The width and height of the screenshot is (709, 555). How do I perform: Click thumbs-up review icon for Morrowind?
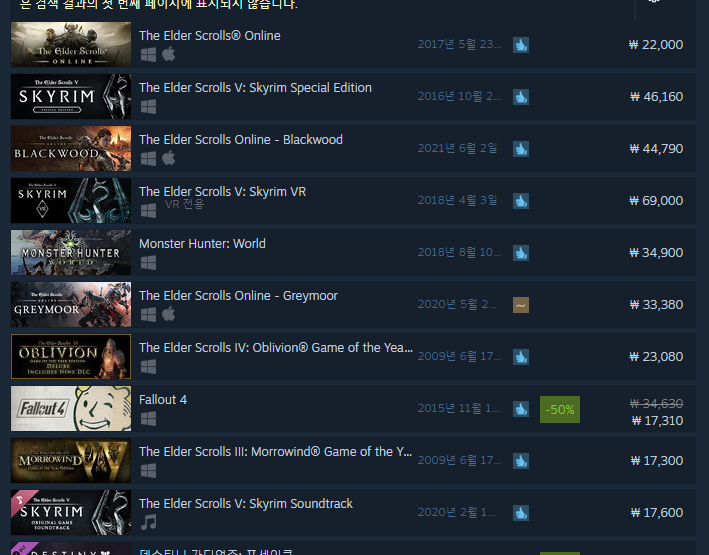[521, 461]
